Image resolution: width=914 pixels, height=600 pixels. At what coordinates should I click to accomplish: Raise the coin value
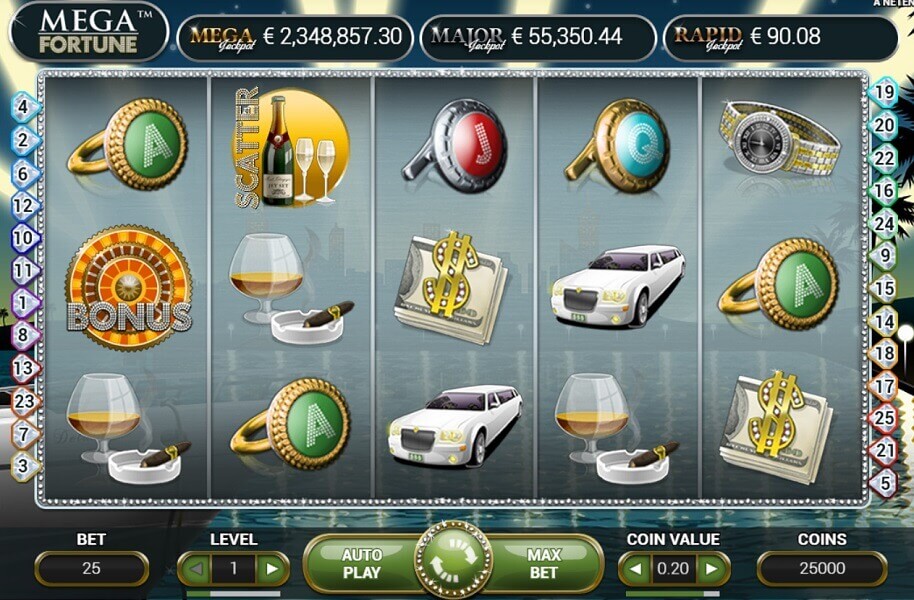click(712, 569)
